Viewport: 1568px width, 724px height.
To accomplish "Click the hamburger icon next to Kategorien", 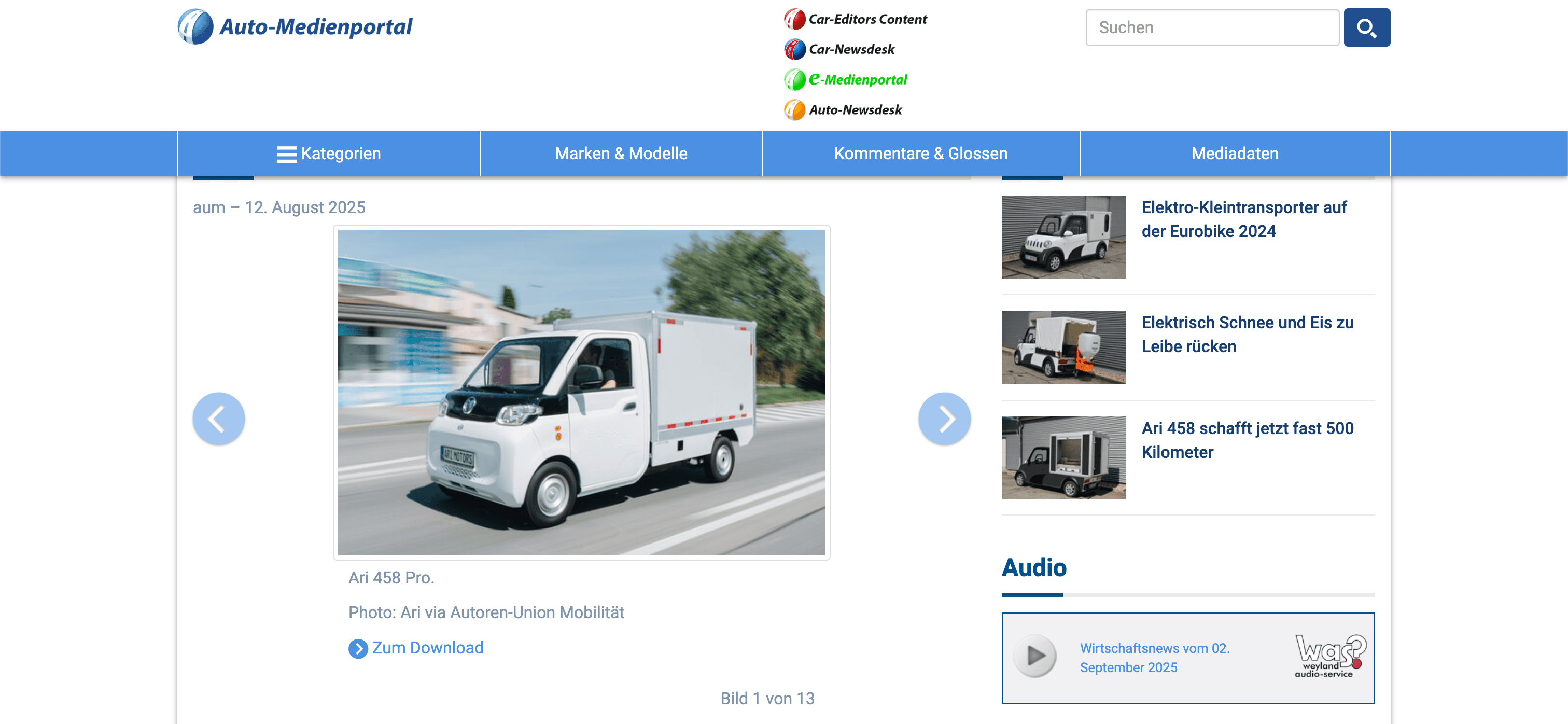I will point(286,154).
